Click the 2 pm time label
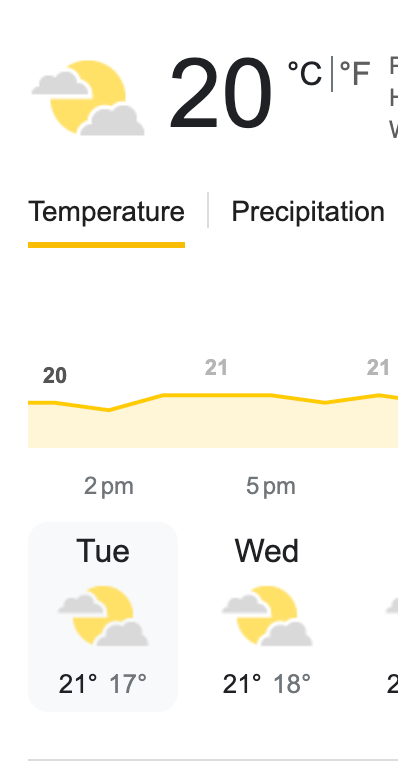This screenshot has height=772, width=398. (109, 486)
